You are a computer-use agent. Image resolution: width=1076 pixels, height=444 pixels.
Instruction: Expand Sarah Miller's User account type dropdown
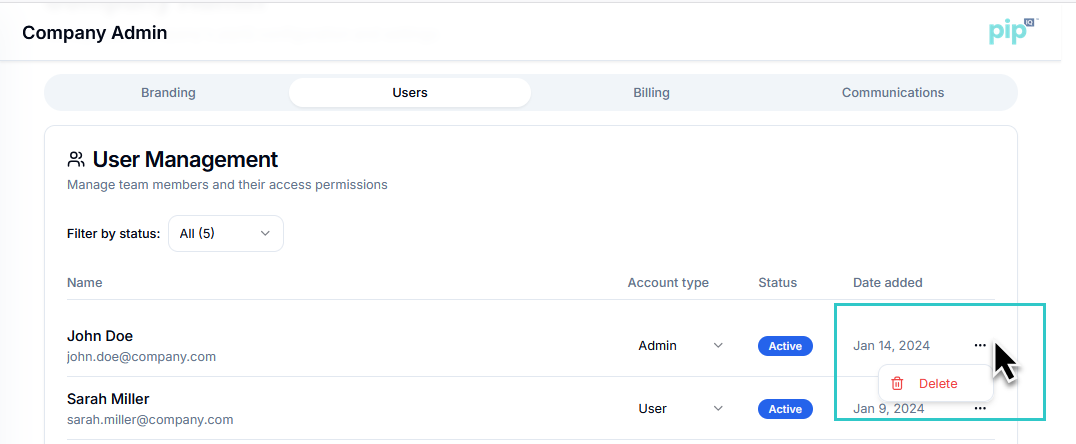pyautogui.click(x=681, y=409)
